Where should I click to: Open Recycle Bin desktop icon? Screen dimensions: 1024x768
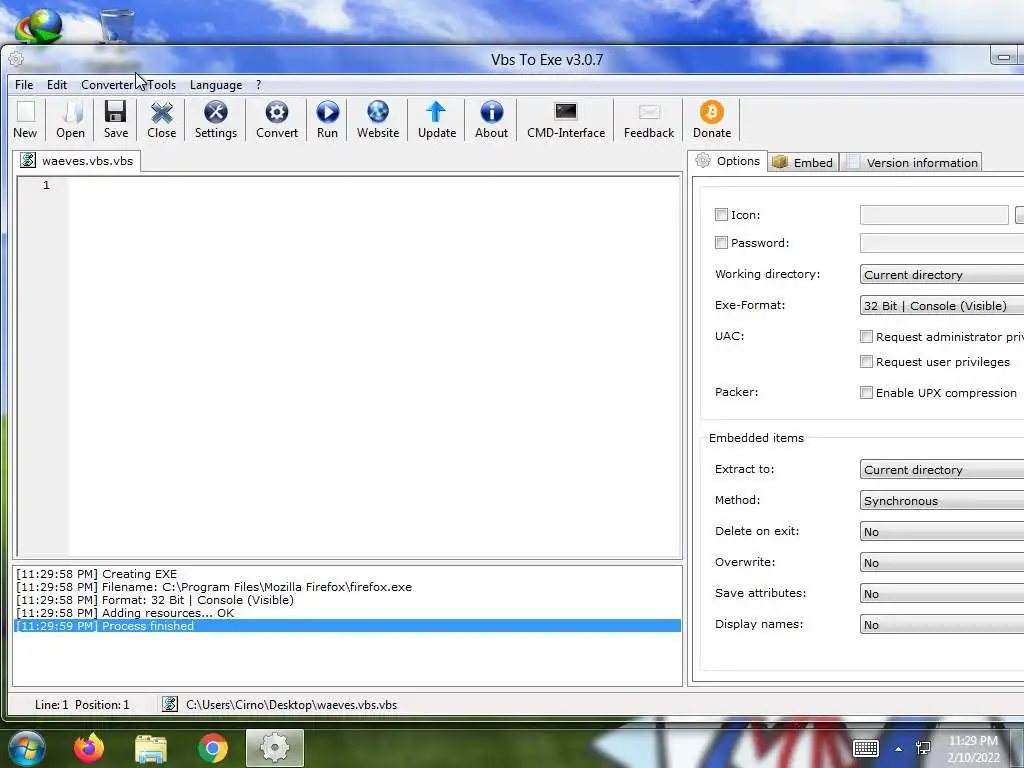[x=117, y=25]
